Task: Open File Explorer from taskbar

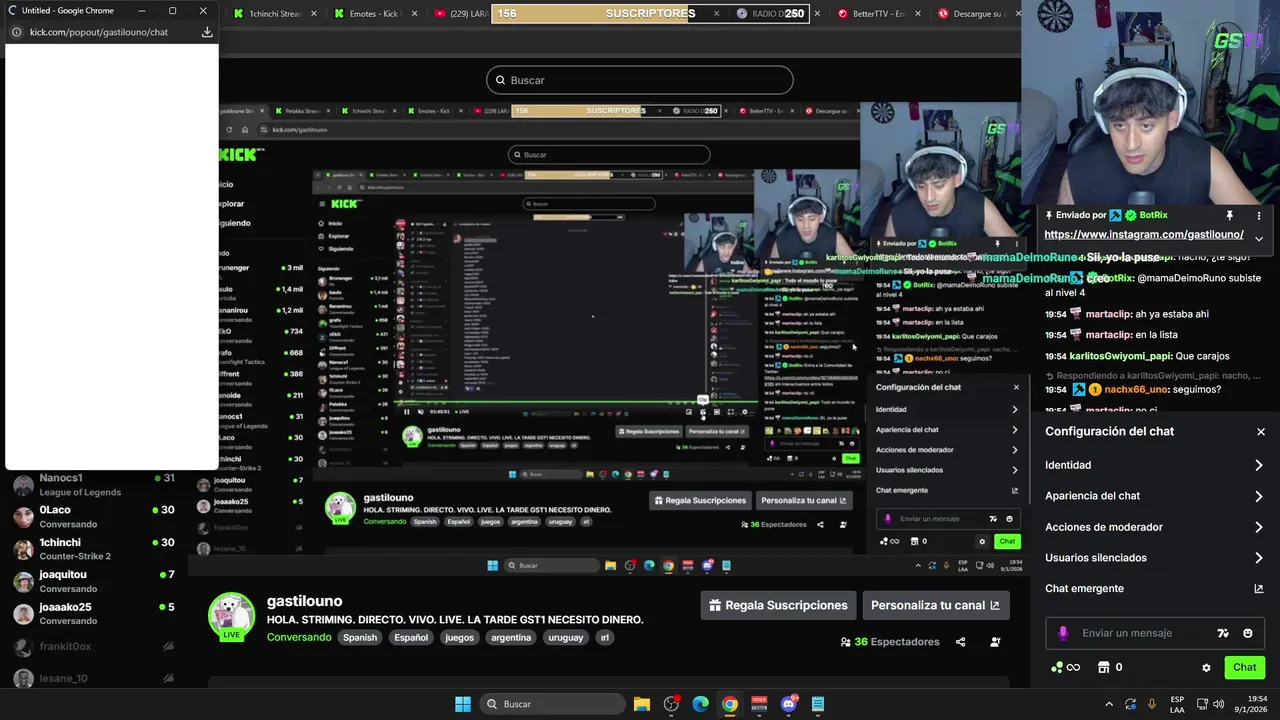Action: [x=642, y=704]
